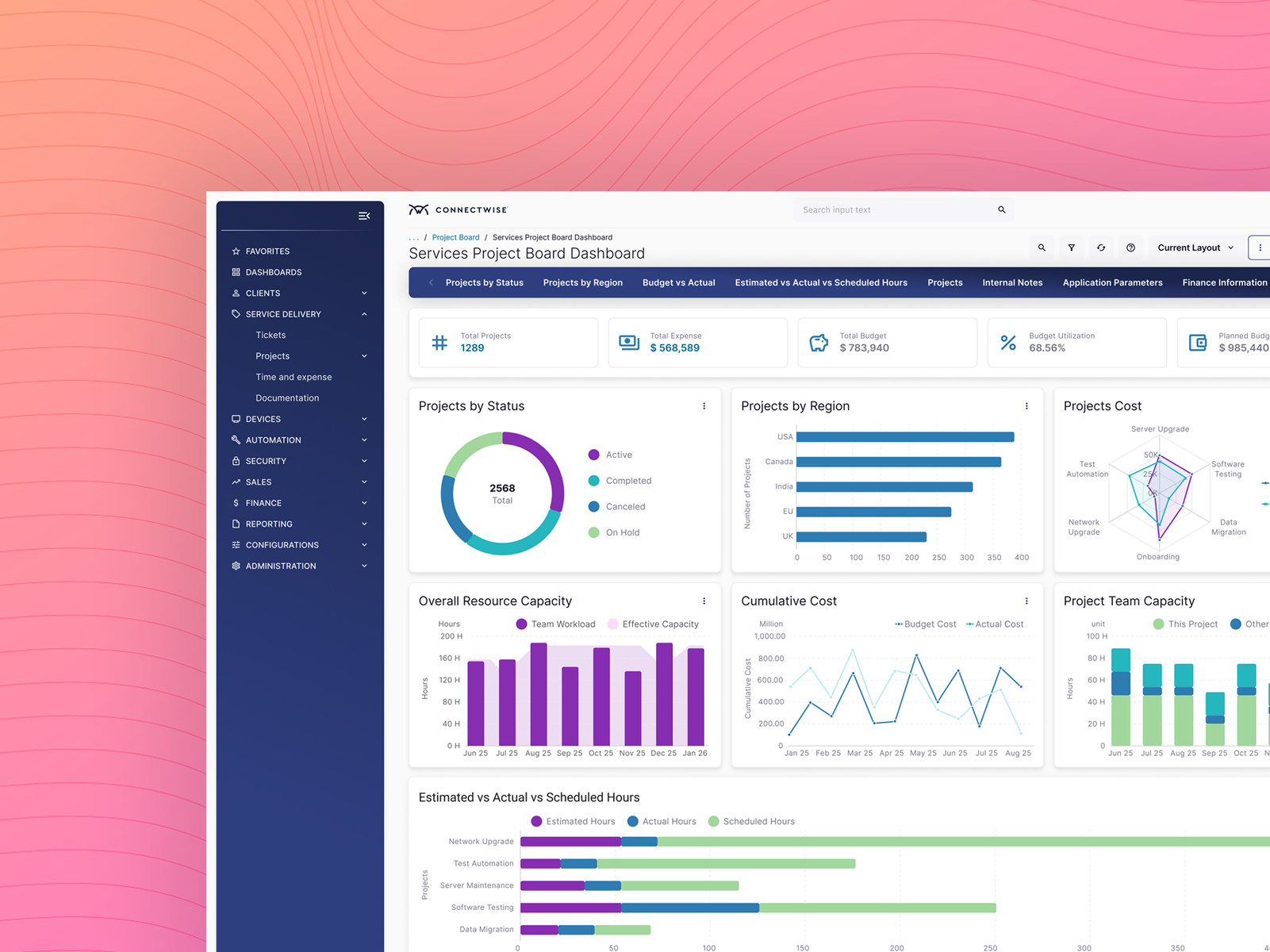Click the filter funnel icon in toolbar

(x=1071, y=248)
